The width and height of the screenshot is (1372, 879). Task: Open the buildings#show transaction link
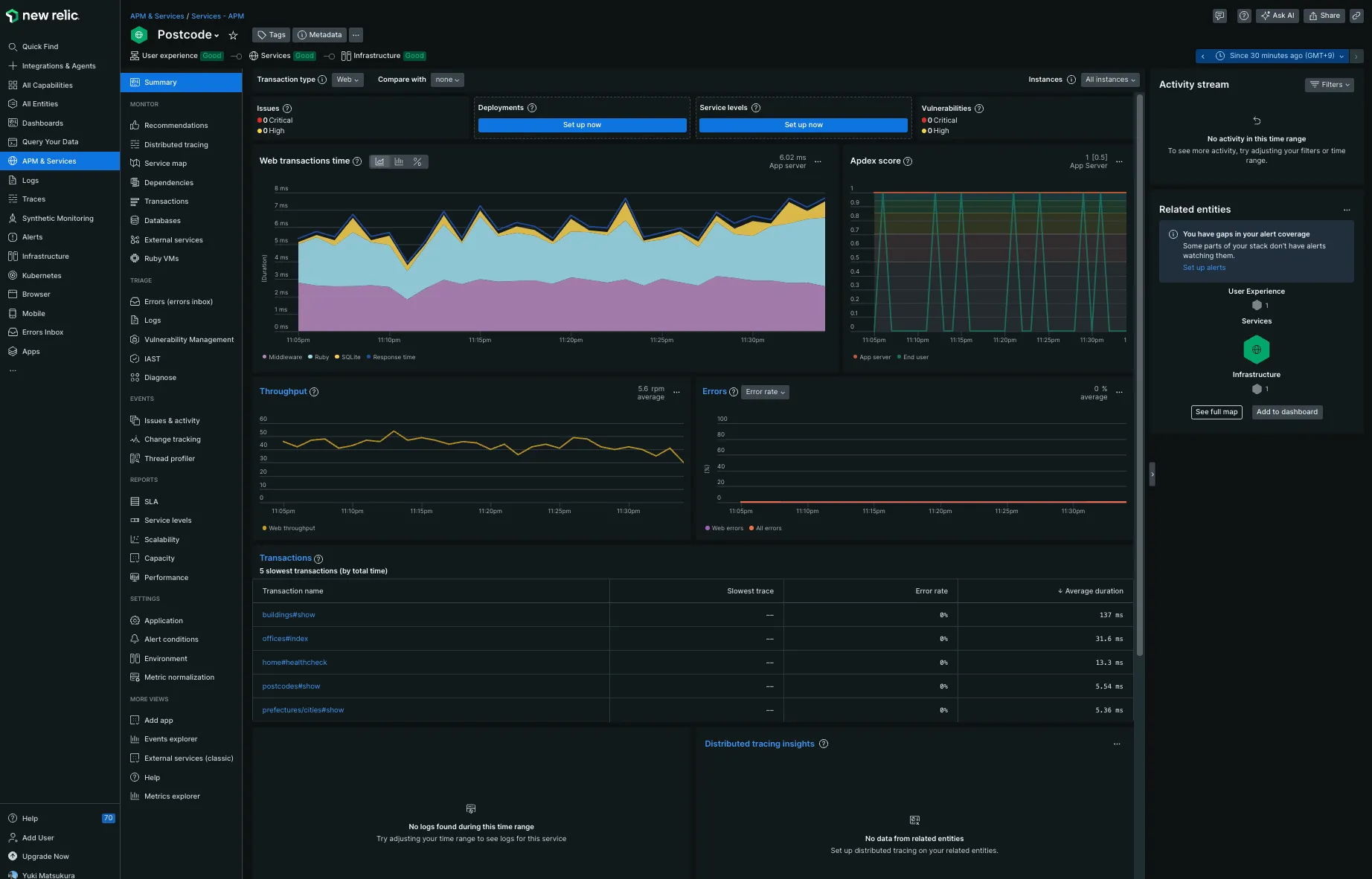(289, 615)
